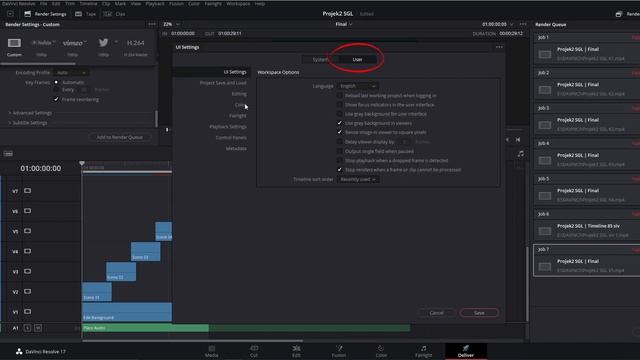This screenshot has width=640, height=360.
Task: Open the Timeline sort order dropdown
Action: click(358, 179)
